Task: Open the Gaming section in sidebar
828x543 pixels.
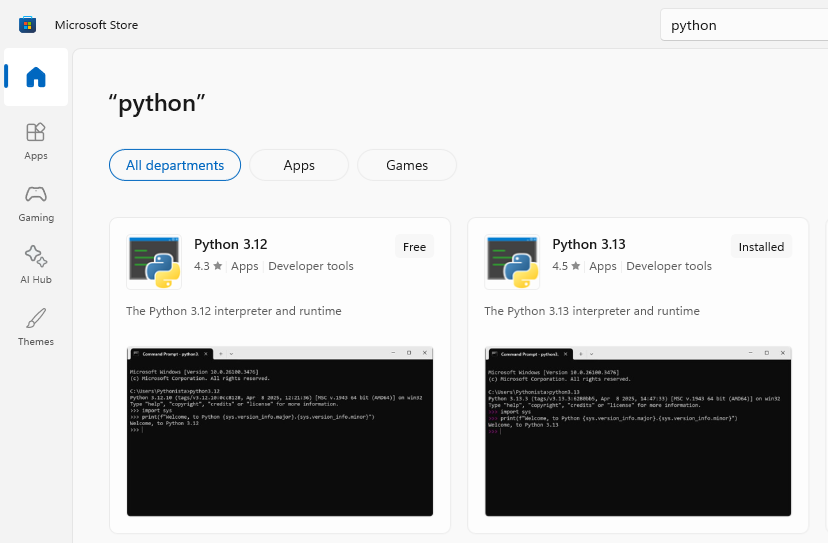Action: point(36,204)
